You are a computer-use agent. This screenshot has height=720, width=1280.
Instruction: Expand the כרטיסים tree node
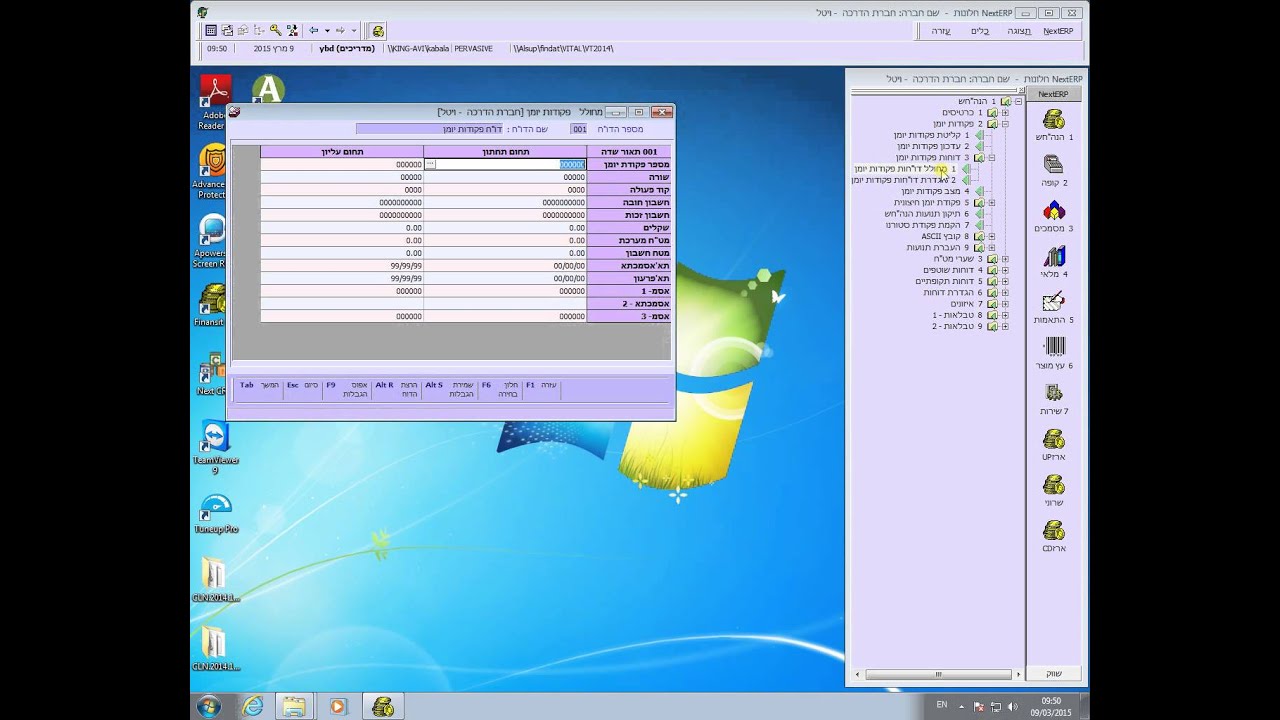coord(1005,113)
